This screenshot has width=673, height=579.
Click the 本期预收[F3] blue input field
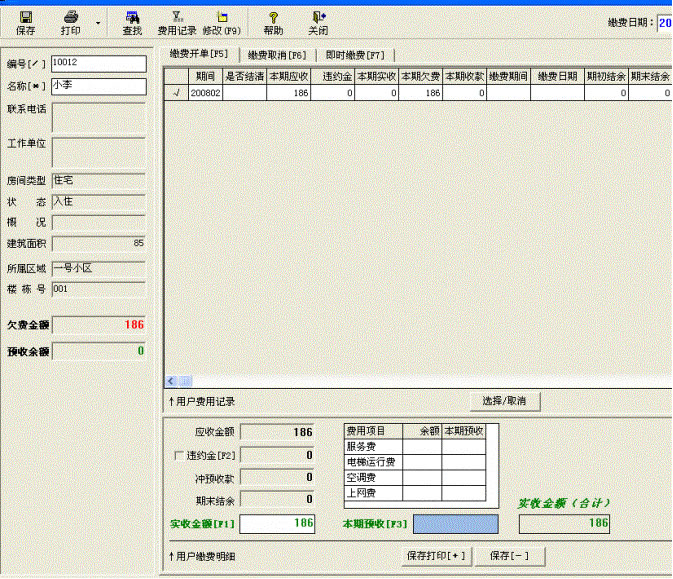456,524
